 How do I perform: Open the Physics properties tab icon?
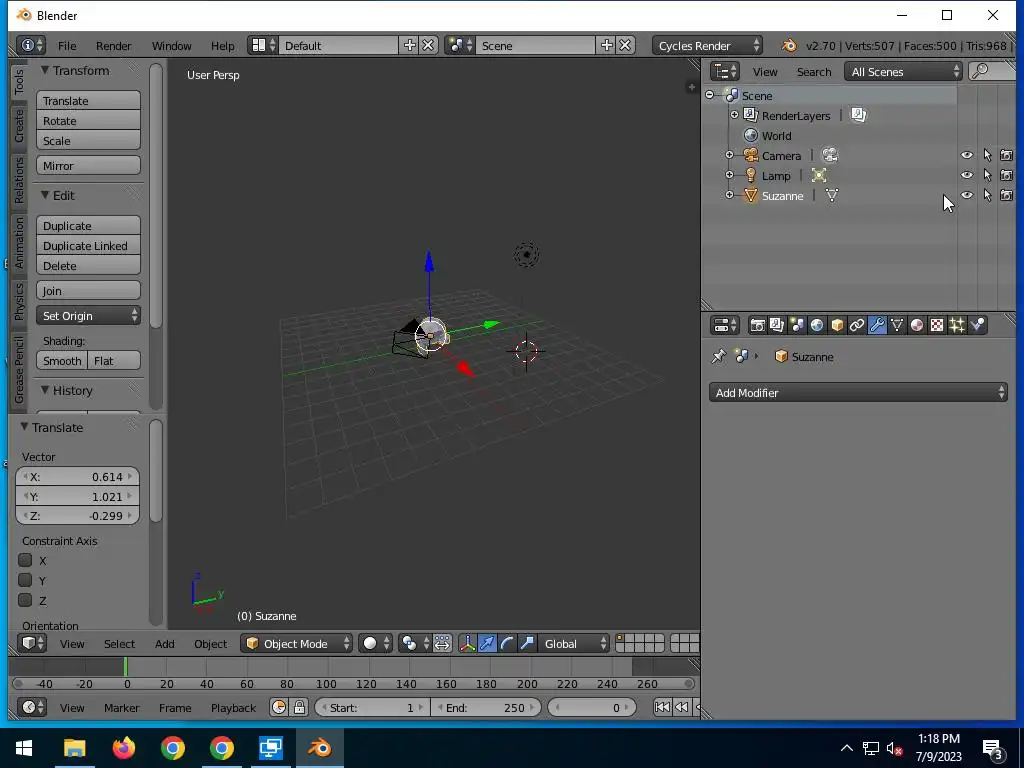point(977,325)
